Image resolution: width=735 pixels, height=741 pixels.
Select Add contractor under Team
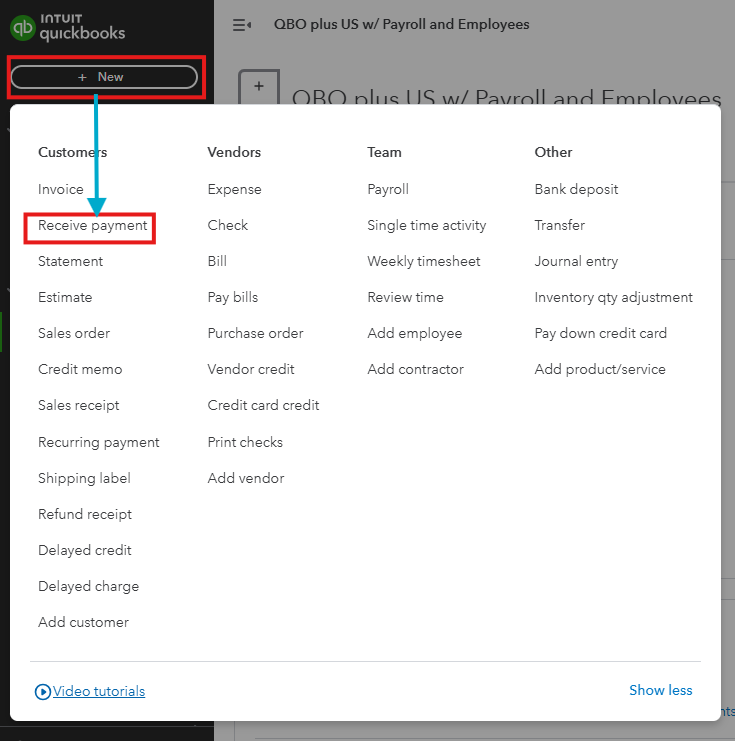[x=415, y=369]
